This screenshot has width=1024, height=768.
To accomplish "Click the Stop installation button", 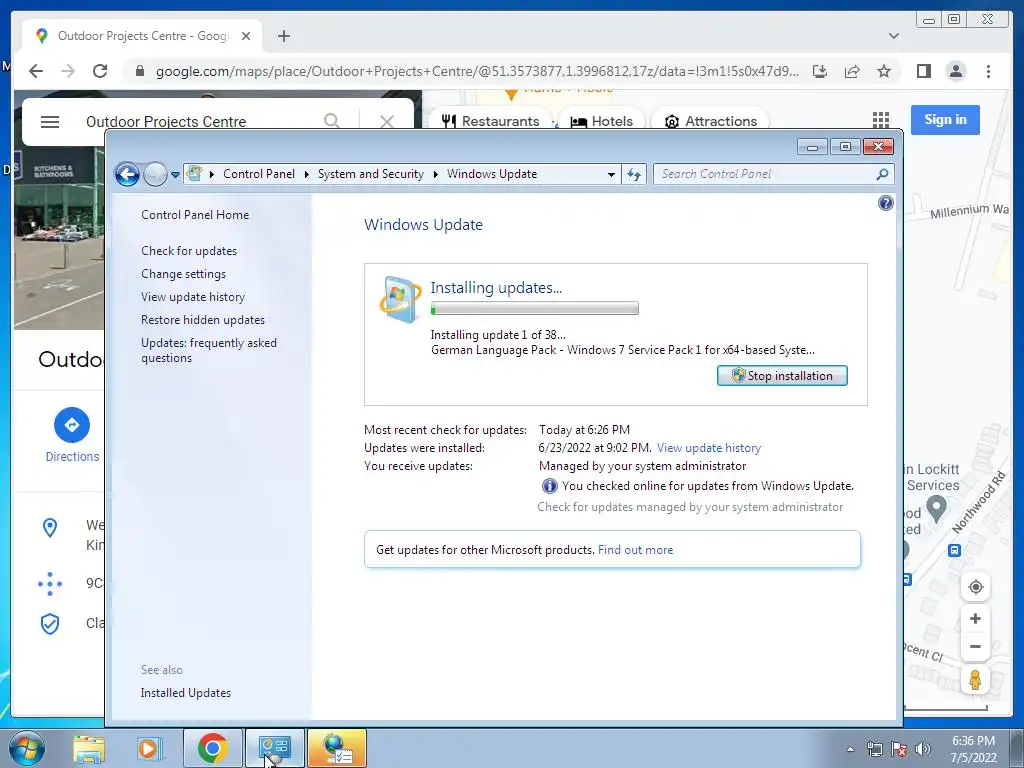I will pos(782,376).
